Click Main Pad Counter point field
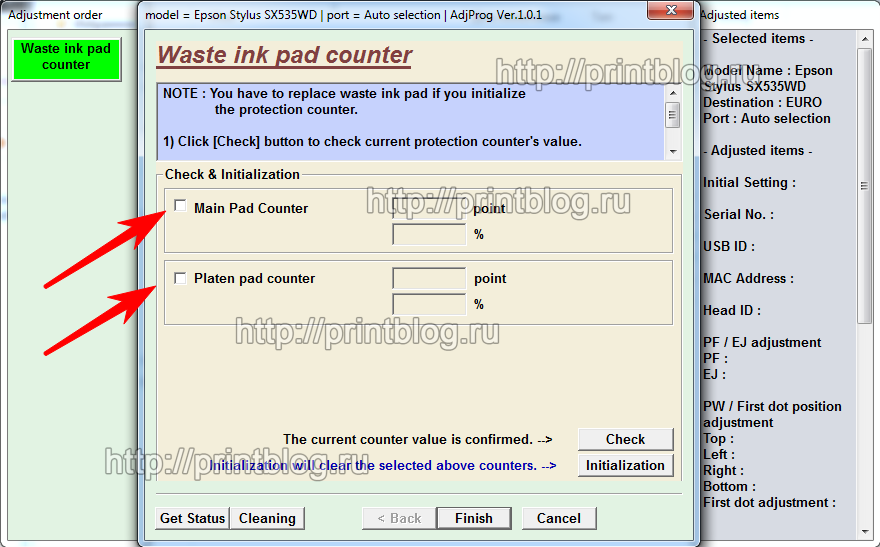The height and width of the screenshot is (547, 880). tap(429, 208)
